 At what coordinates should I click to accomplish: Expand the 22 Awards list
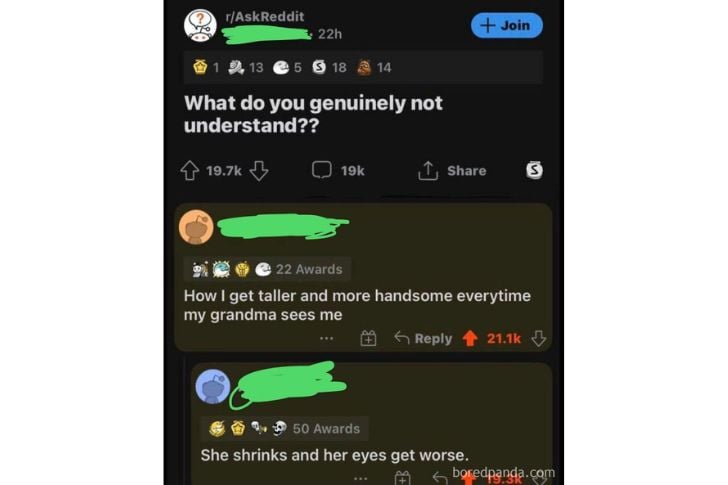pos(267,269)
